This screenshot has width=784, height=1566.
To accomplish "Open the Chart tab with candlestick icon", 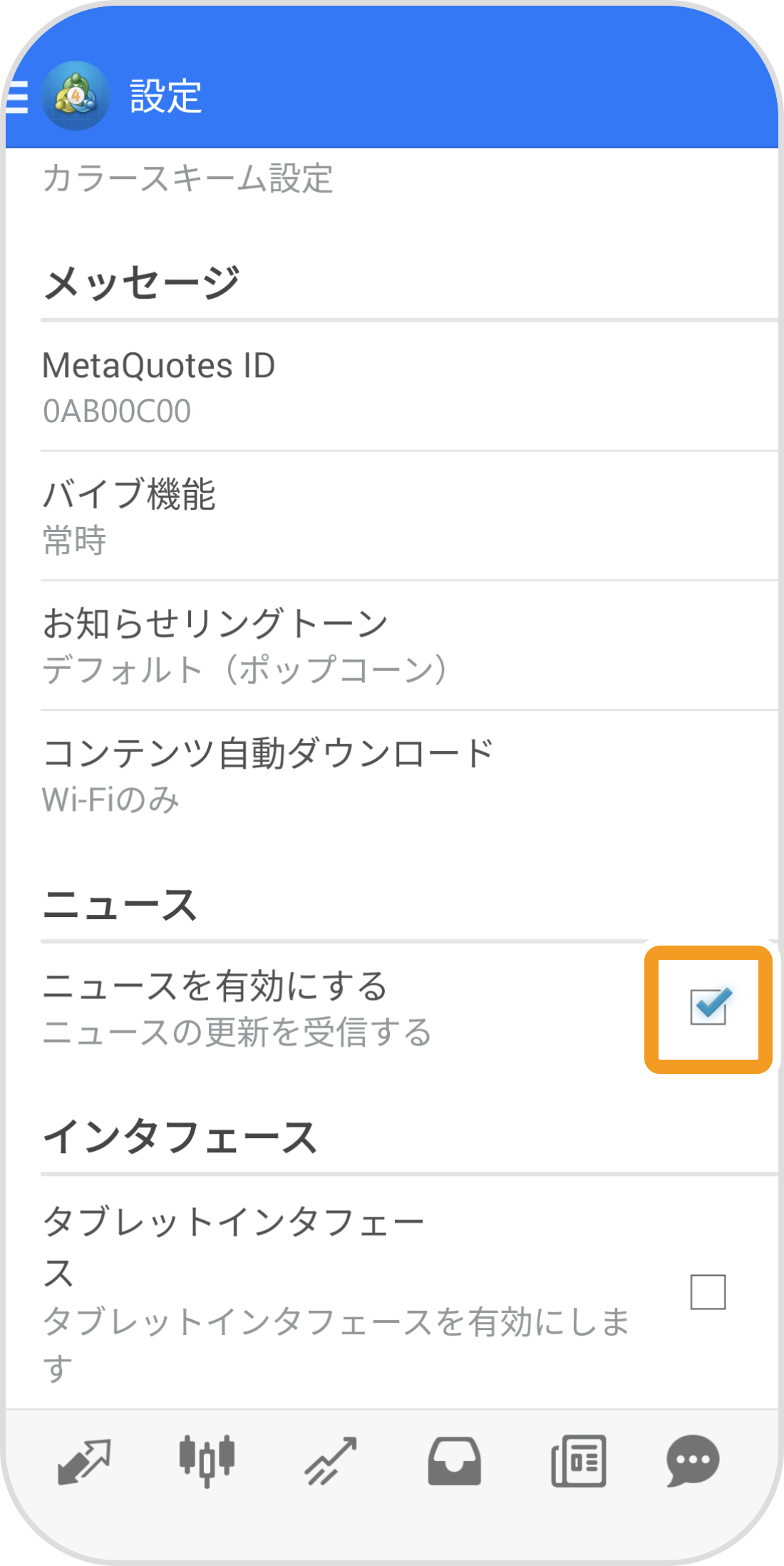I will [x=207, y=1460].
